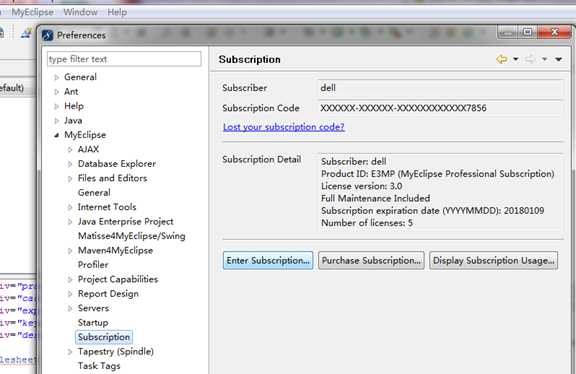Open the forward history dropdown arrow
576x374 pixels.
[x=544, y=59]
